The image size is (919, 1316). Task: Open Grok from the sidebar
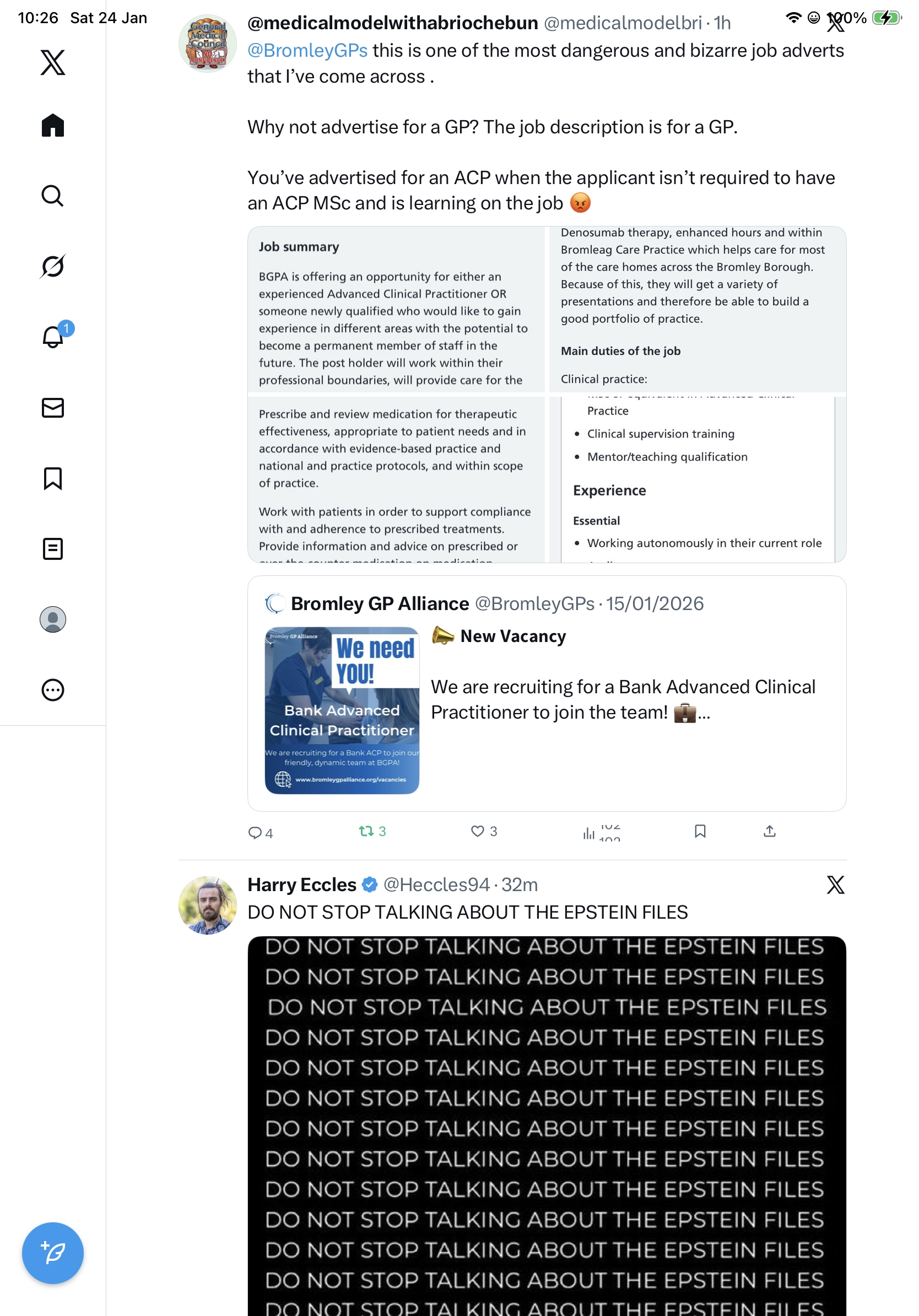tap(53, 266)
